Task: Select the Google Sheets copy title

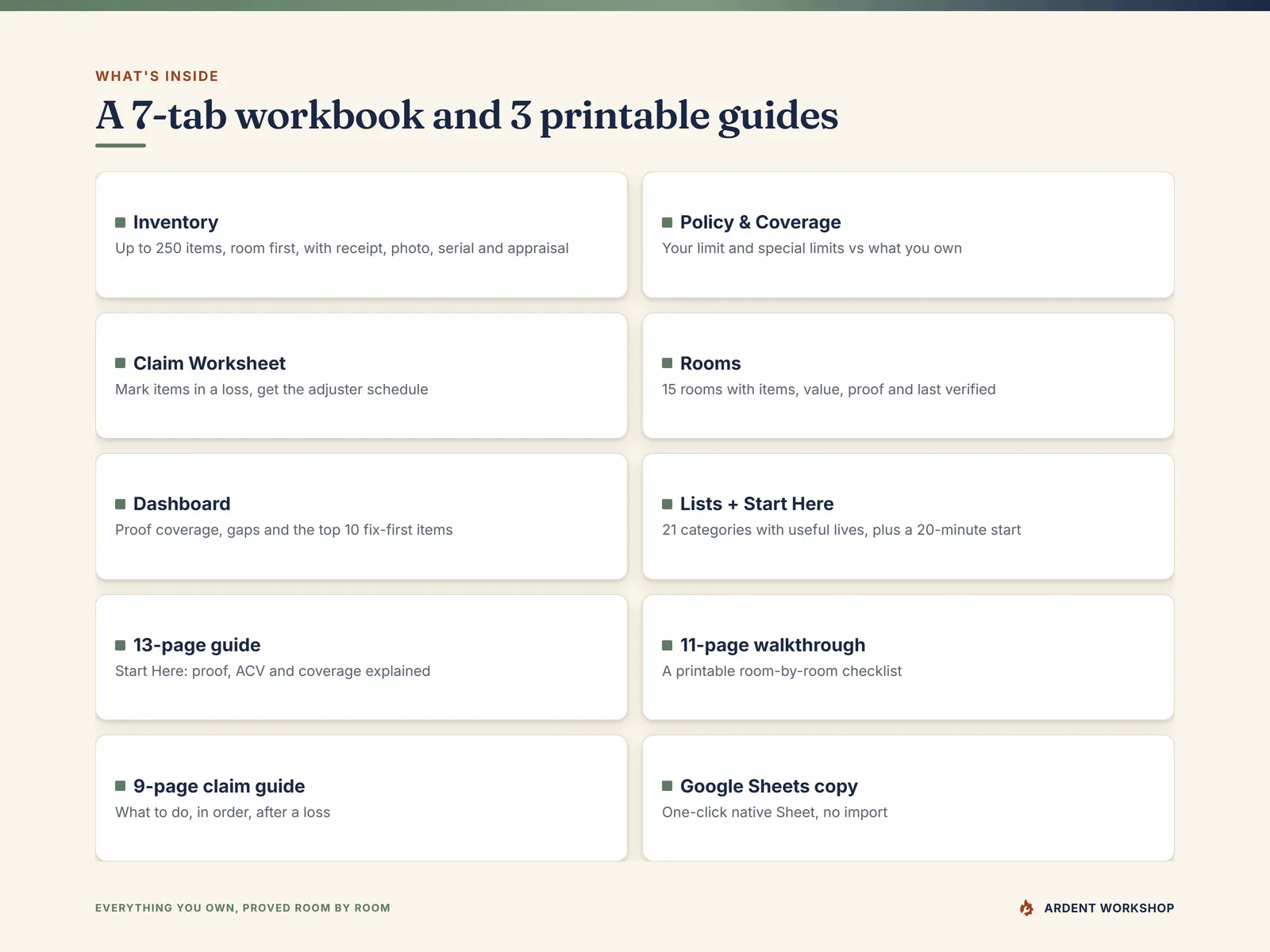Action: (x=769, y=786)
